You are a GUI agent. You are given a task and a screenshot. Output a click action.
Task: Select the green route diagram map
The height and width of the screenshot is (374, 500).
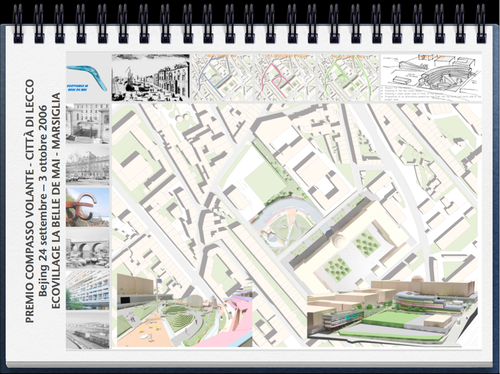(349, 77)
